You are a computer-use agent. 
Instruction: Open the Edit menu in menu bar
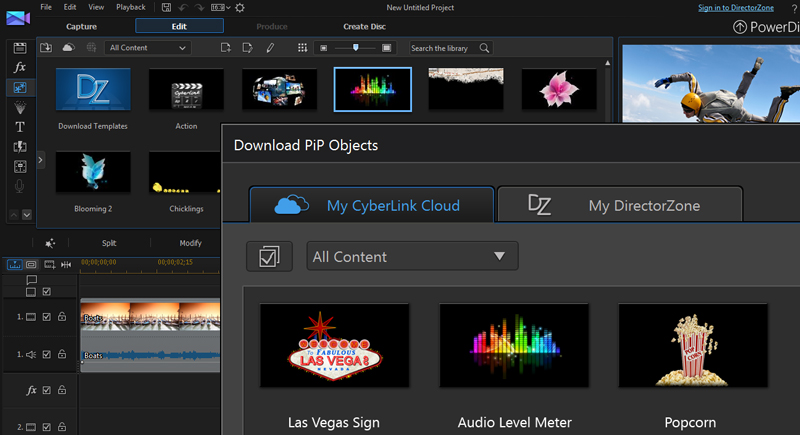[70, 7]
